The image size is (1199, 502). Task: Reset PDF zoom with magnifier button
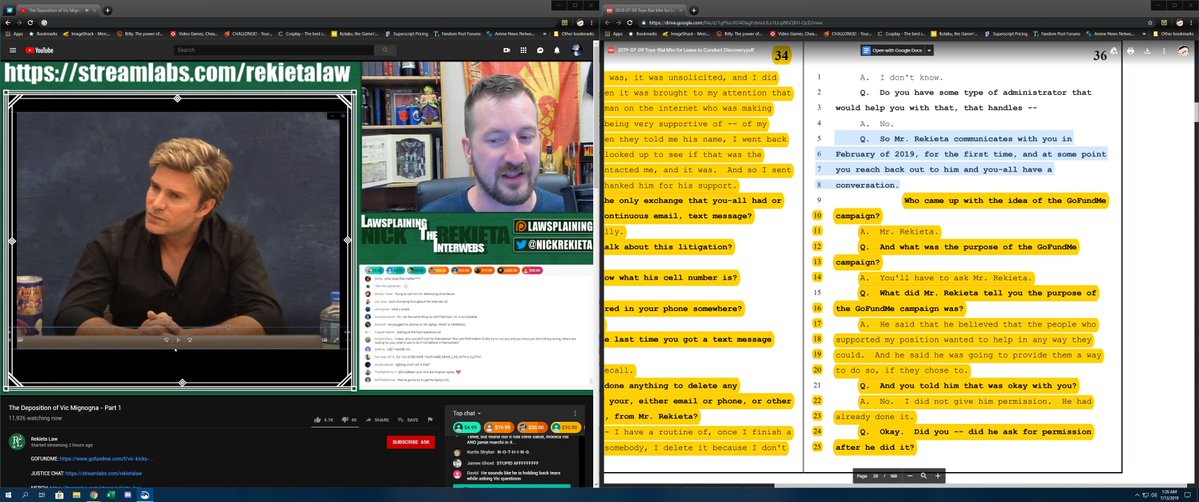click(x=924, y=476)
